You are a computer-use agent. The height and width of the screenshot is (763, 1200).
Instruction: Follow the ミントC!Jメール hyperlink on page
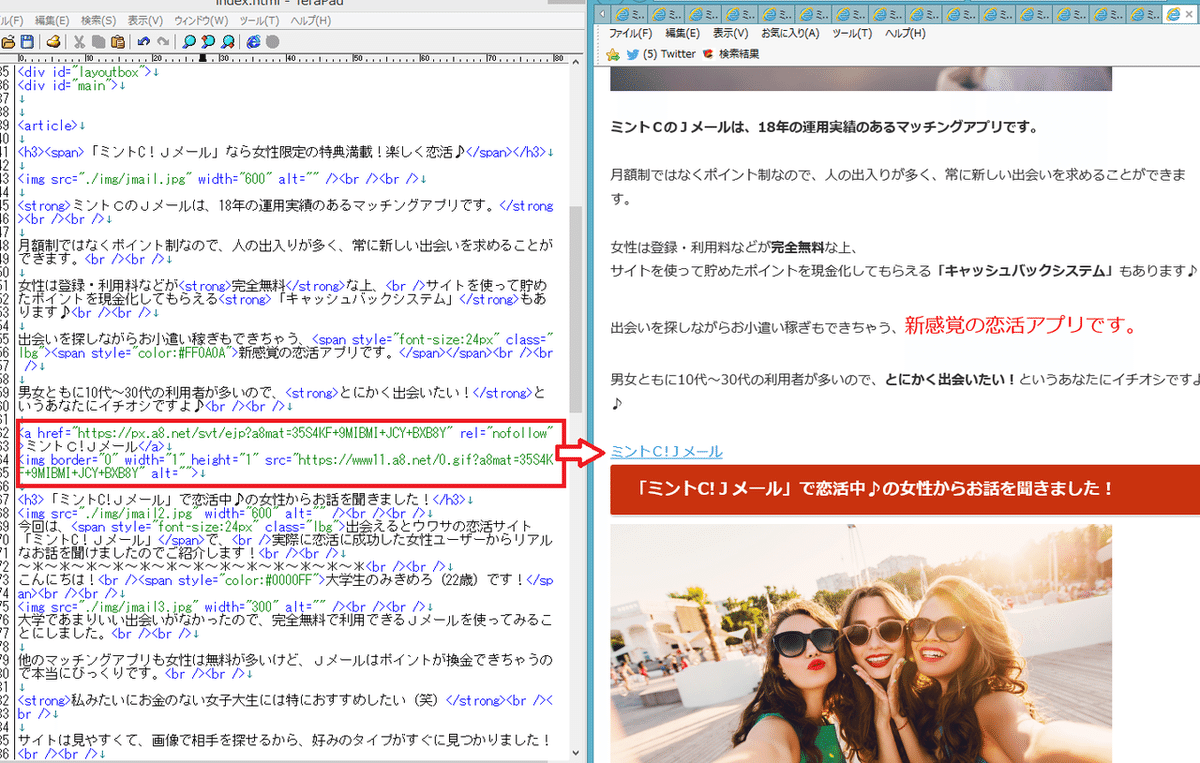click(666, 452)
